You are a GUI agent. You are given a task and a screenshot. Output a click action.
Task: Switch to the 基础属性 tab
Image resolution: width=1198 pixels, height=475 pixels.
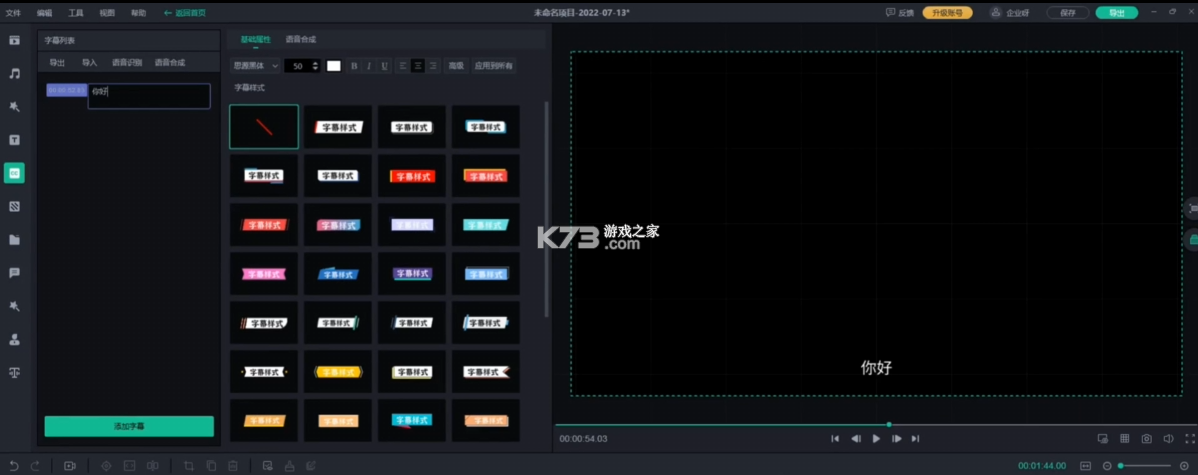tap(255, 39)
